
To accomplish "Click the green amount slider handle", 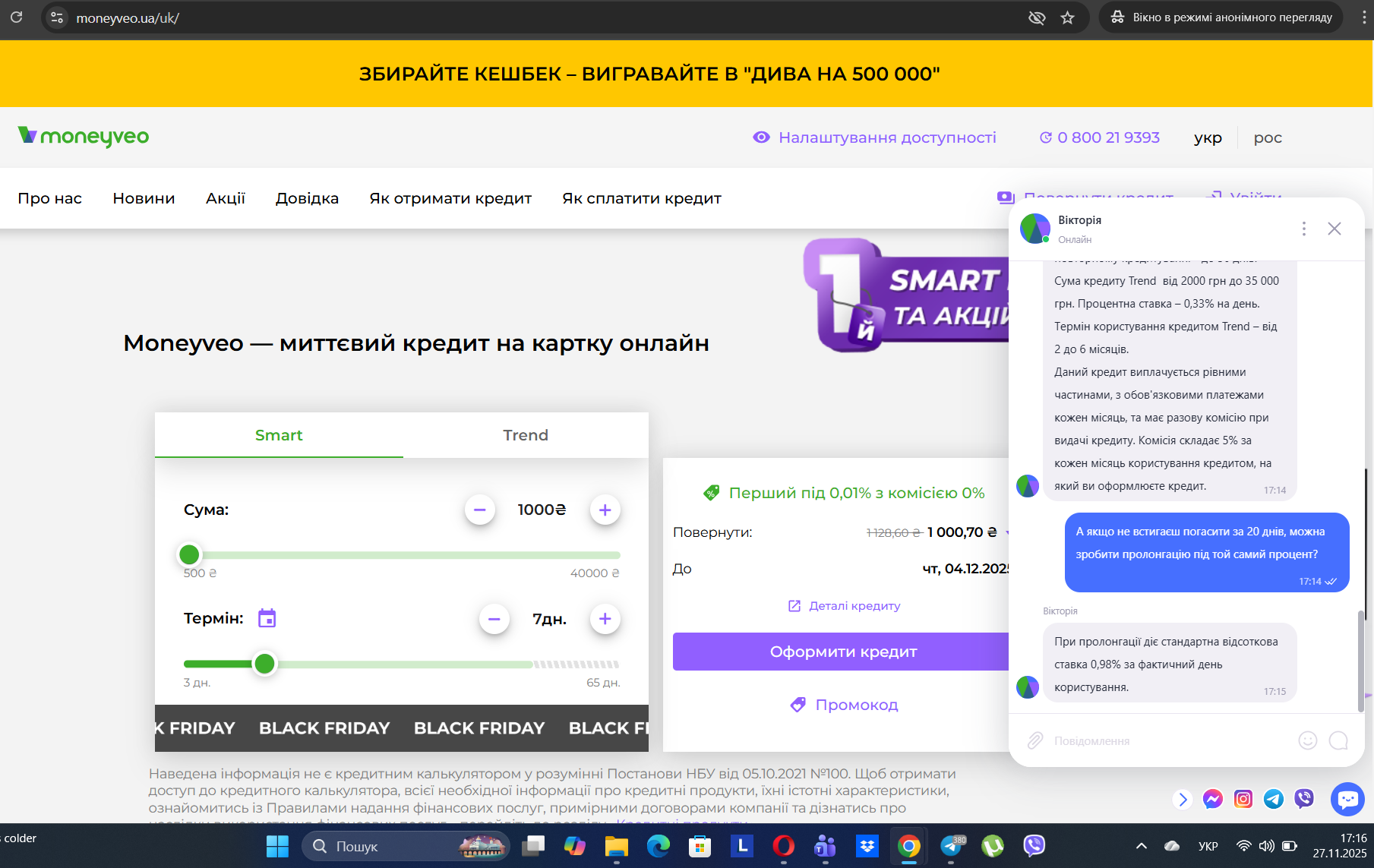I will pos(189,555).
